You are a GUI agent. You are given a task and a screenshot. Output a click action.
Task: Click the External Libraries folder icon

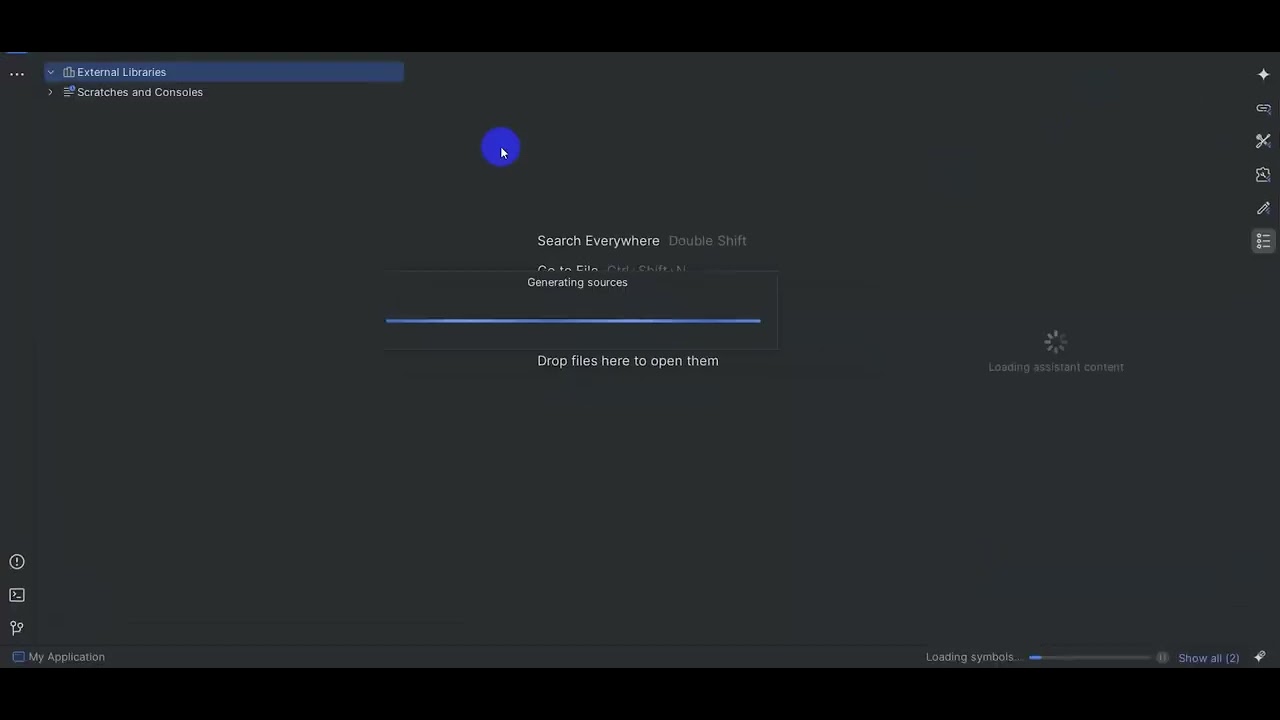69,72
